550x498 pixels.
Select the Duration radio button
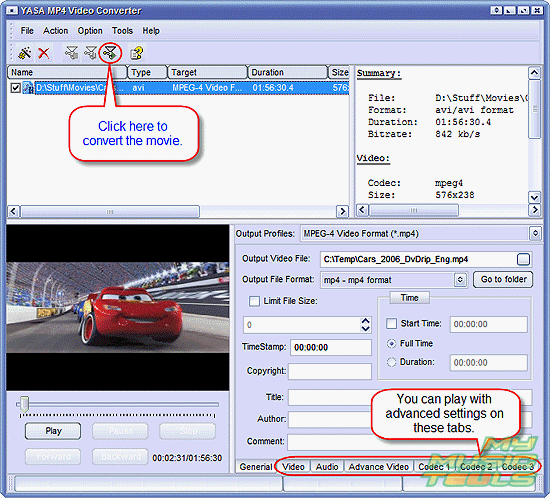pos(391,362)
